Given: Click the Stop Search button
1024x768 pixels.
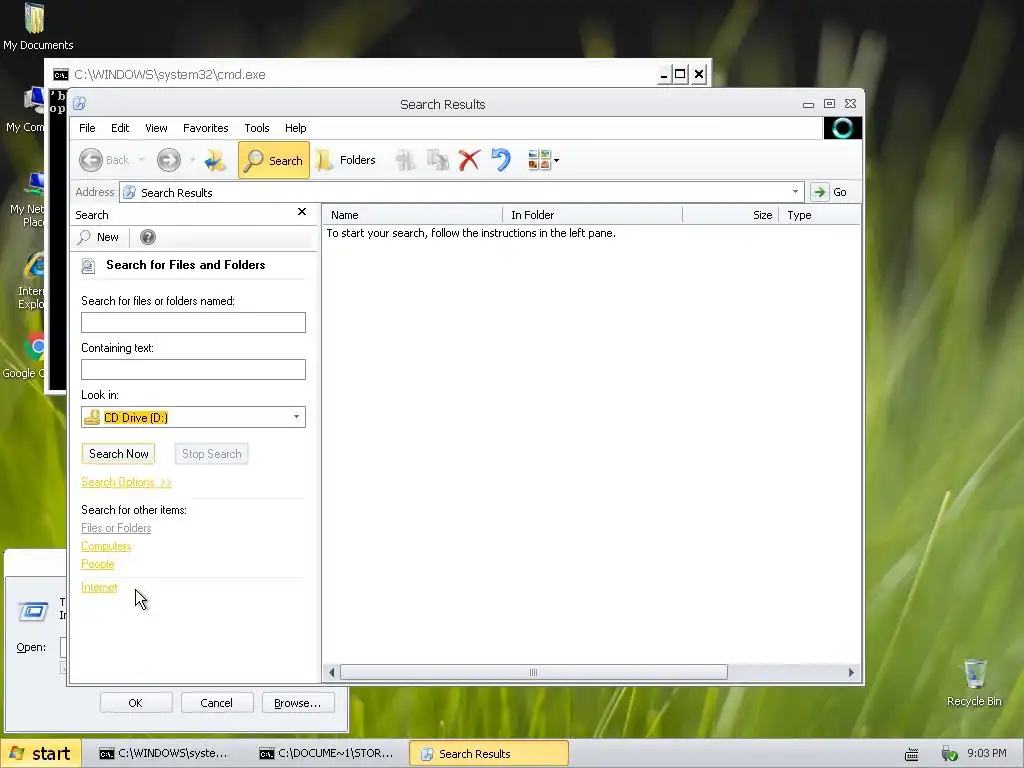Looking at the screenshot, I should 212,454.
